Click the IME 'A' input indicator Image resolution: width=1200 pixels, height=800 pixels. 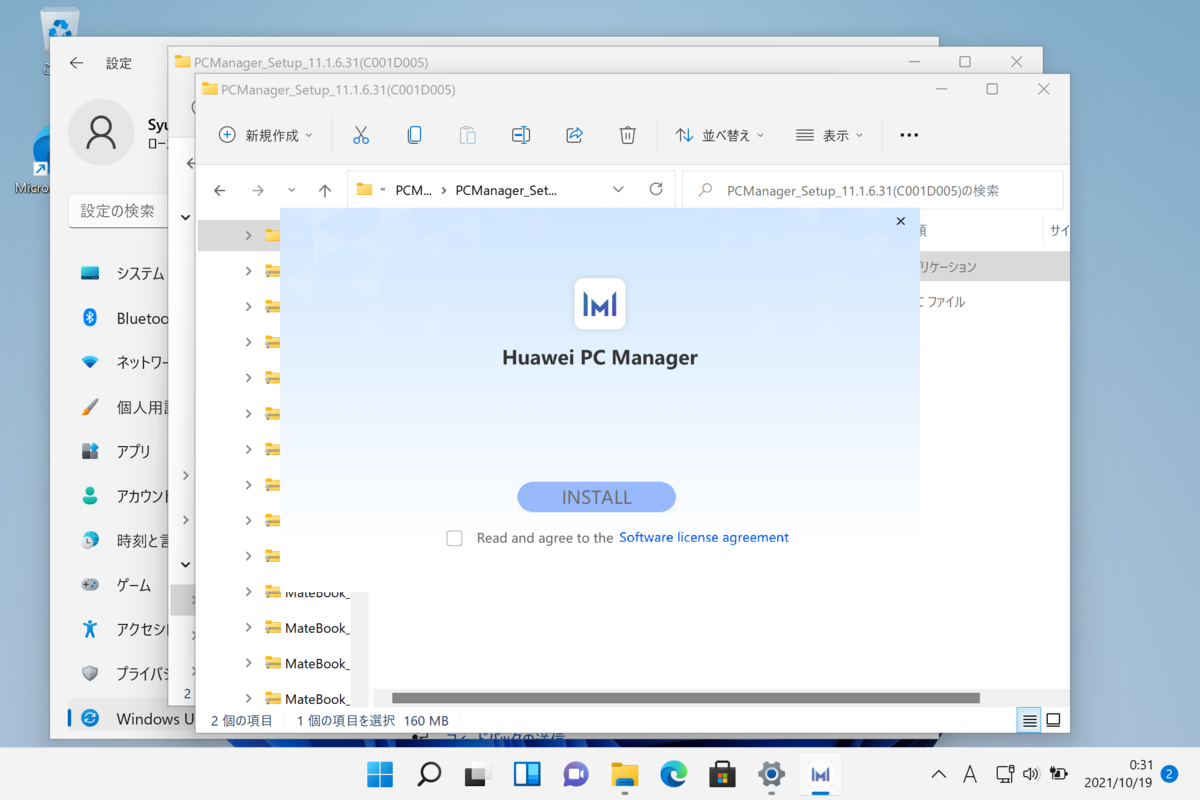[x=970, y=774]
